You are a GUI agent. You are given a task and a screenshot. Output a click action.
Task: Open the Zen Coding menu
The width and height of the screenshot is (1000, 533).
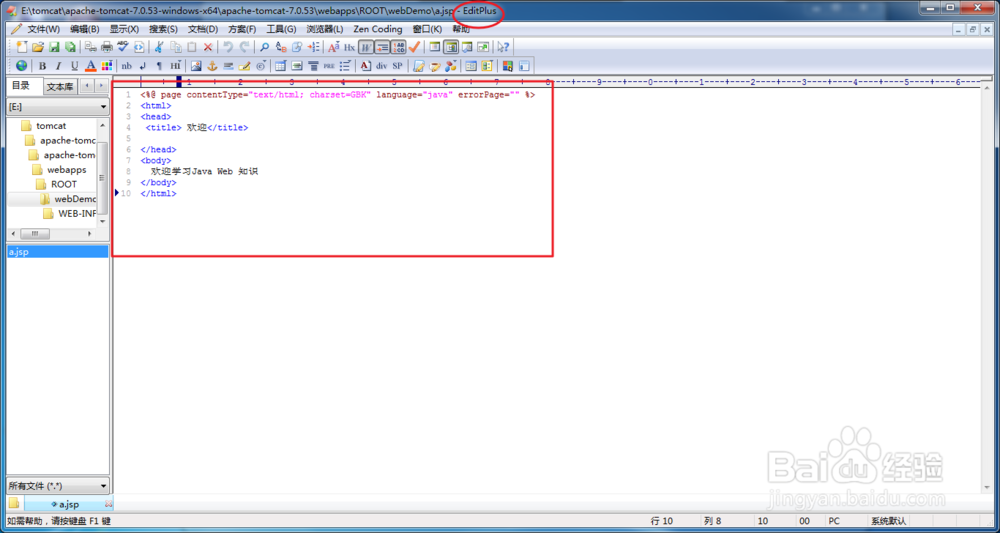[x=378, y=29]
